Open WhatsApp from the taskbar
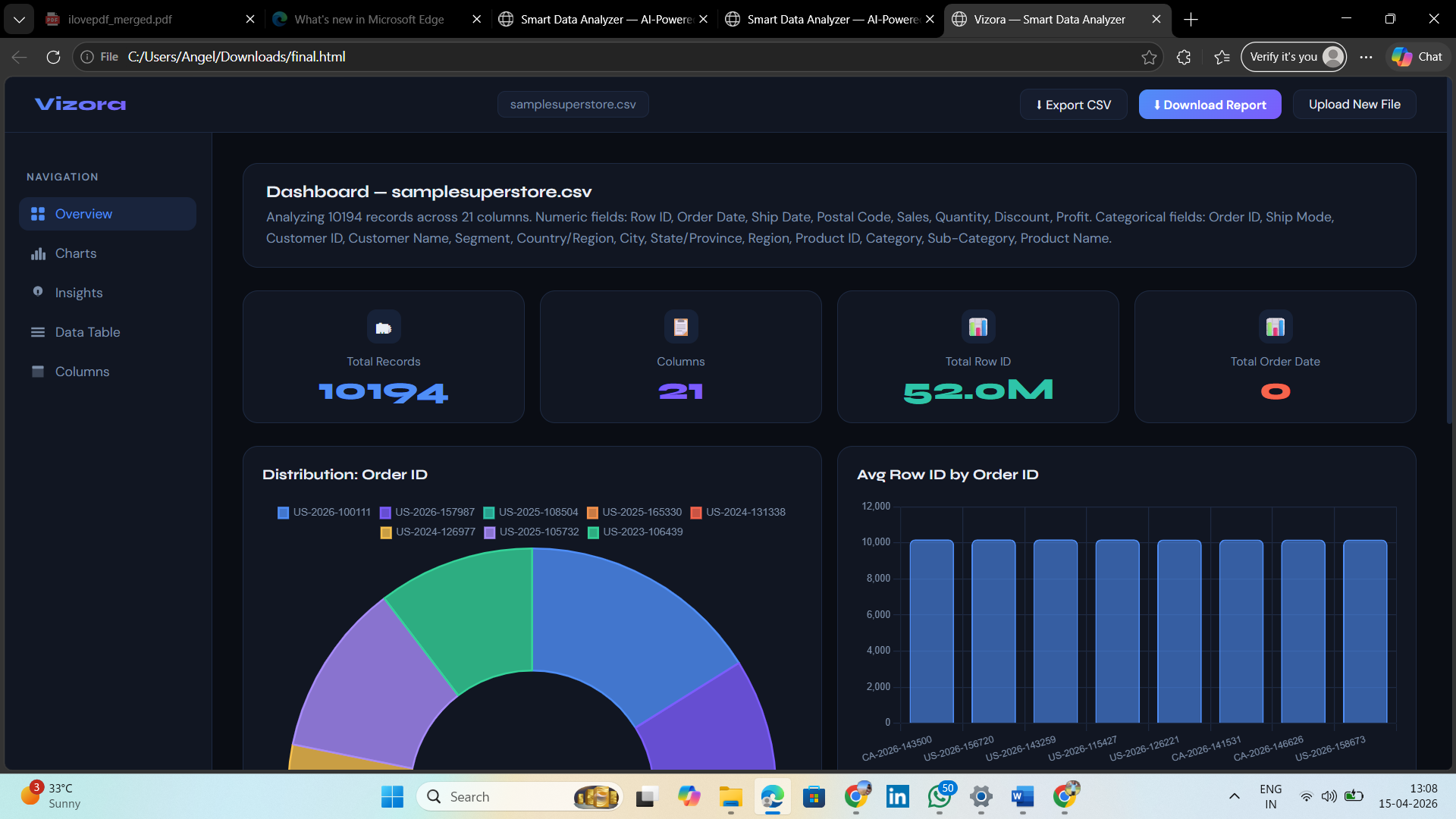Viewport: 1456px width, 819px height. 940,797
